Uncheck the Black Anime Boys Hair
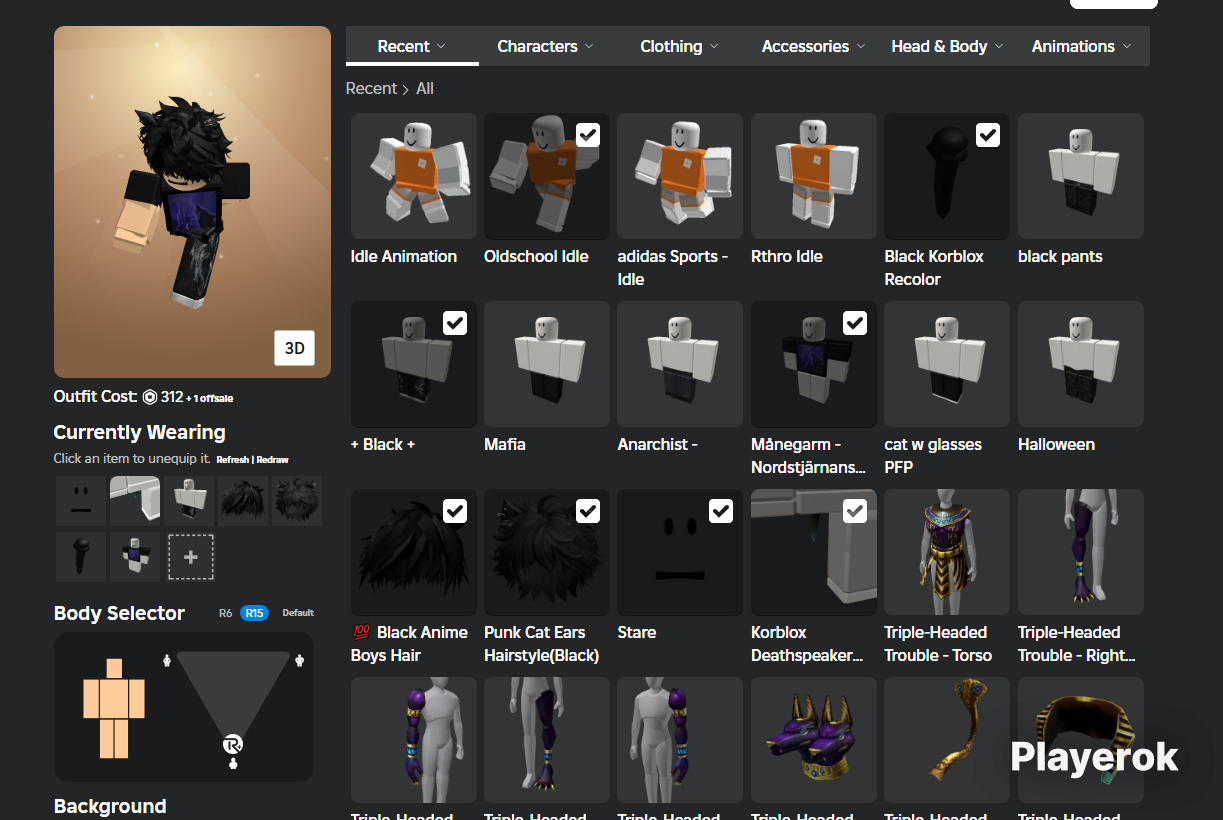Viewport: 1223px width, 820px height. [455, 511]
